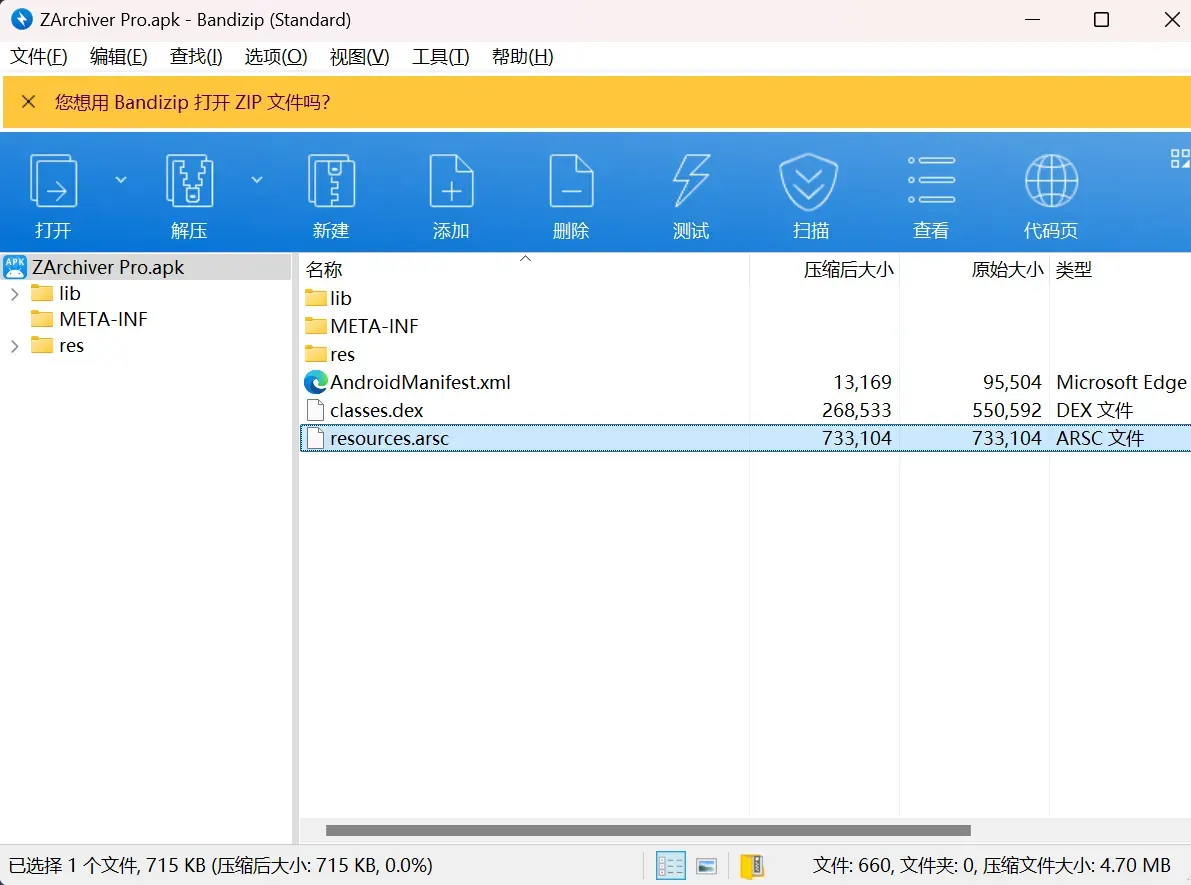
Task: Click the yellow archive icon in status bar
Action: pos(752,865)
